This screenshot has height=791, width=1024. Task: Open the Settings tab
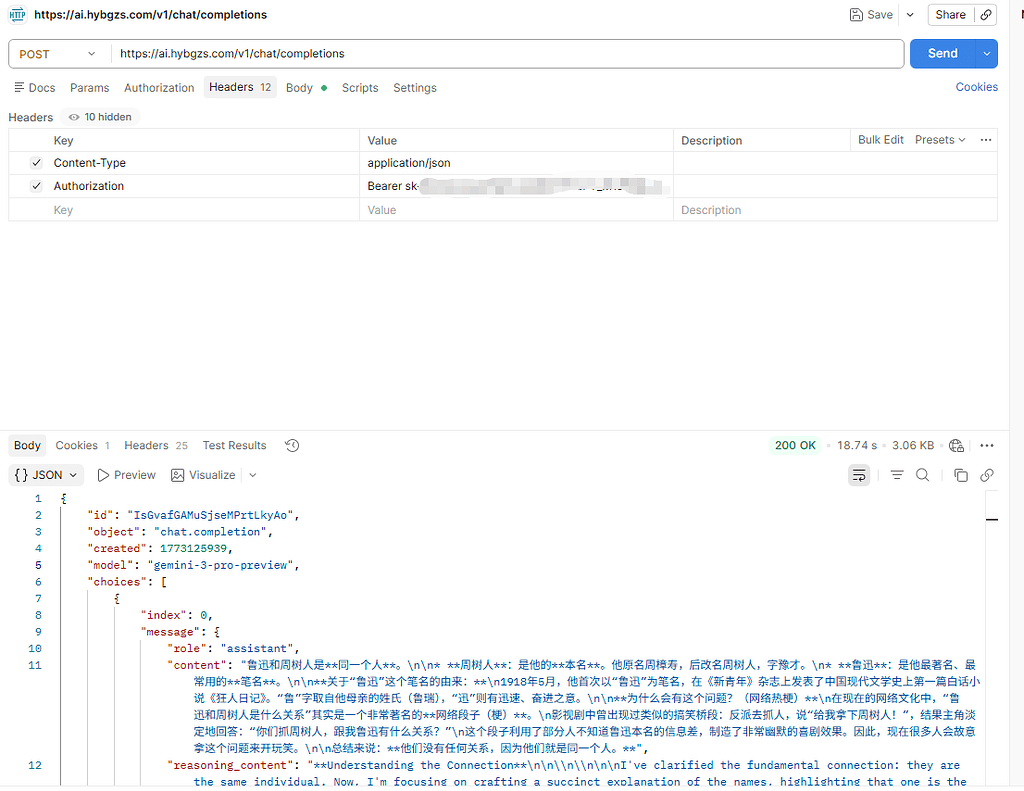pyautogui.click(x=415, y=88)
